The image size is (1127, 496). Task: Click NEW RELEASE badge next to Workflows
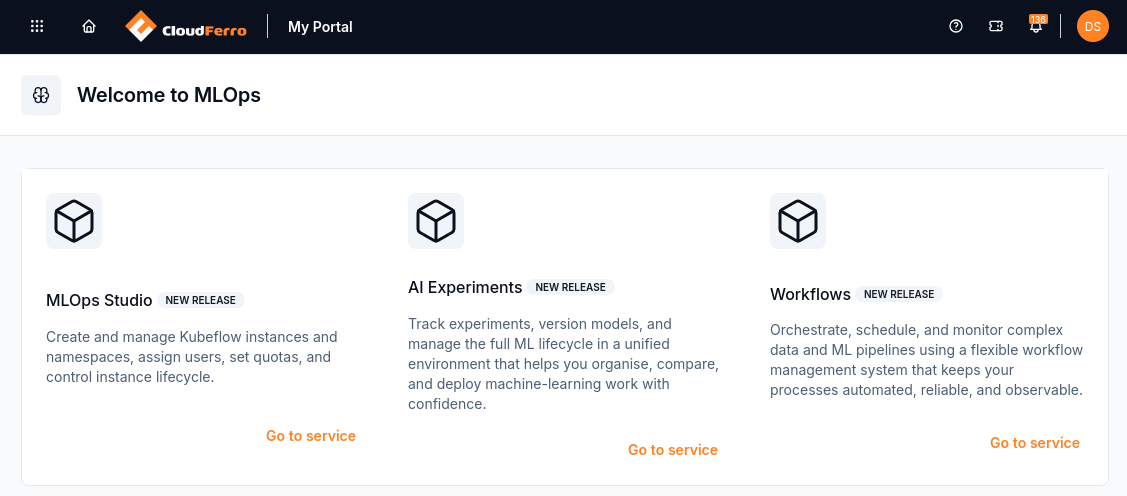coord(898,294)
